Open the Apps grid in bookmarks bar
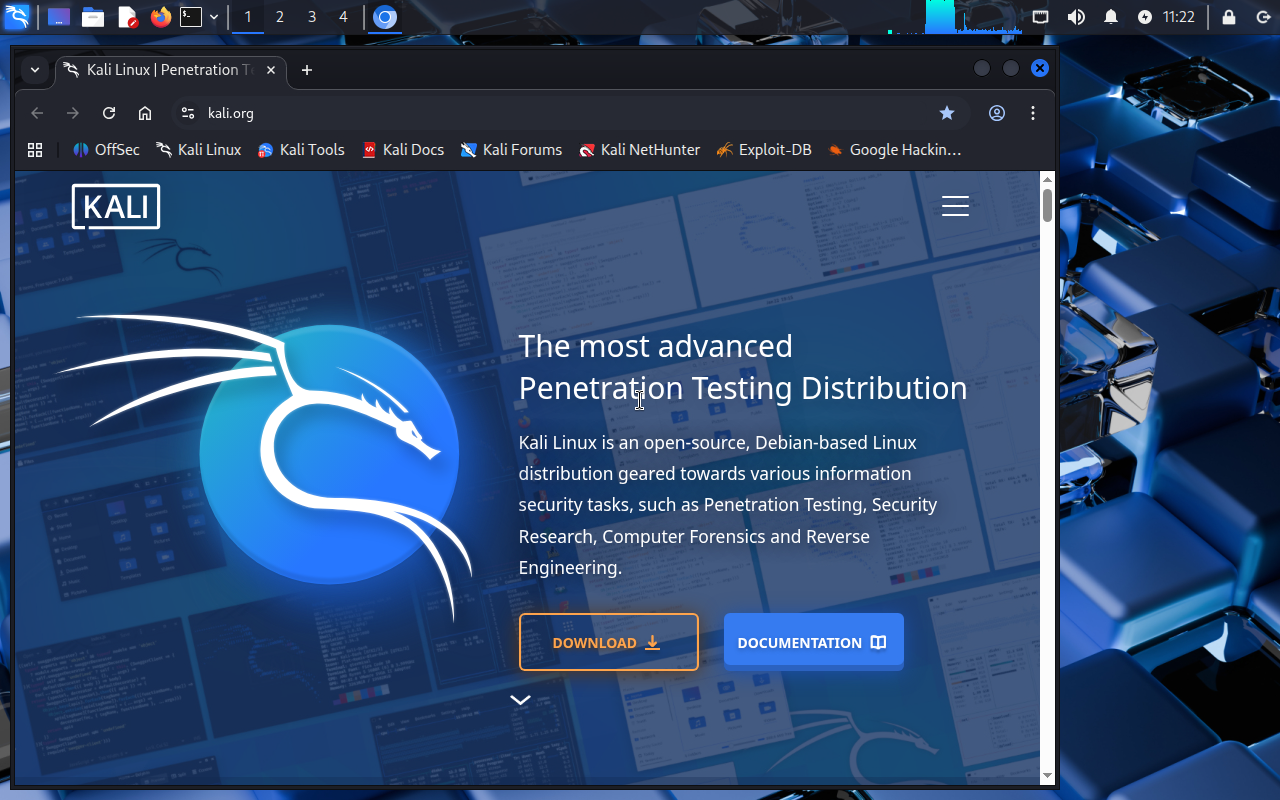1280x800 pixels. click(x=35, y=150)
